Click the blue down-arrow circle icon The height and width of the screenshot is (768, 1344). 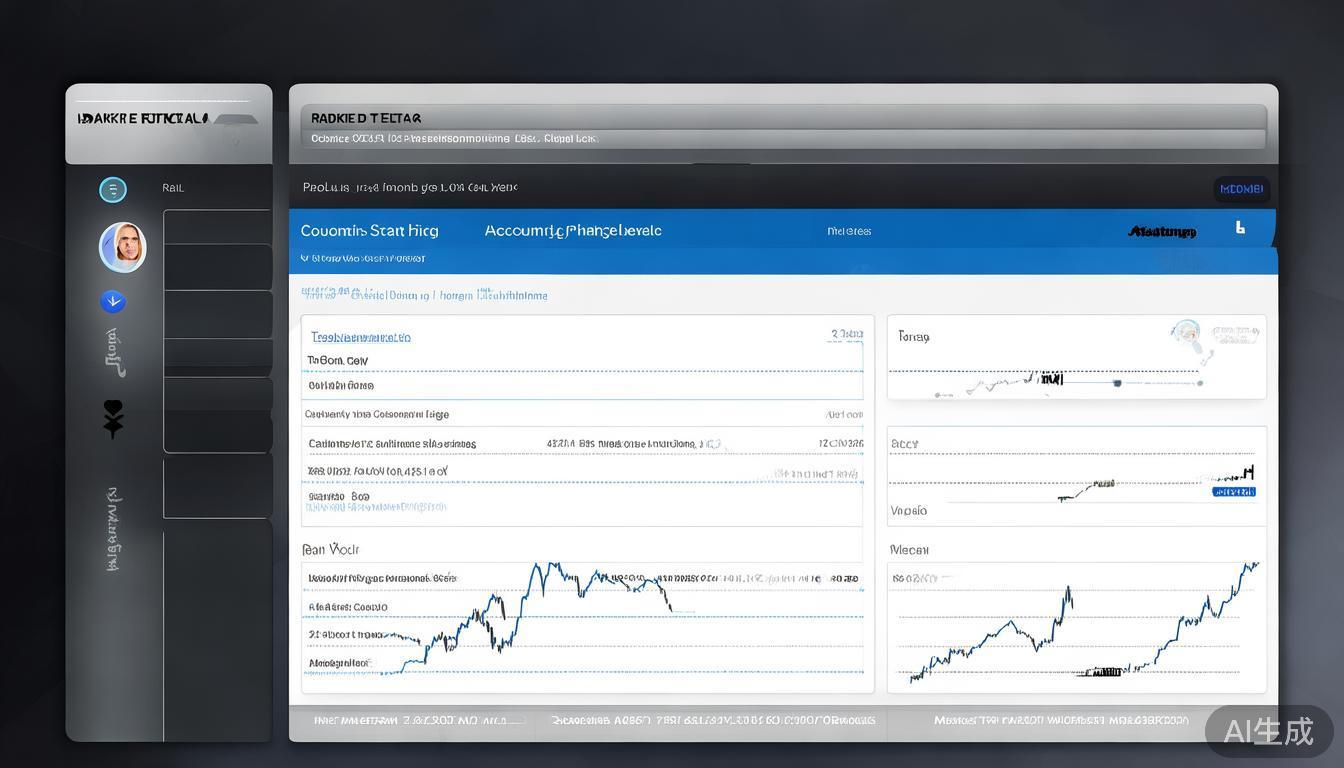pyautogui.click(x=113, y=301)
